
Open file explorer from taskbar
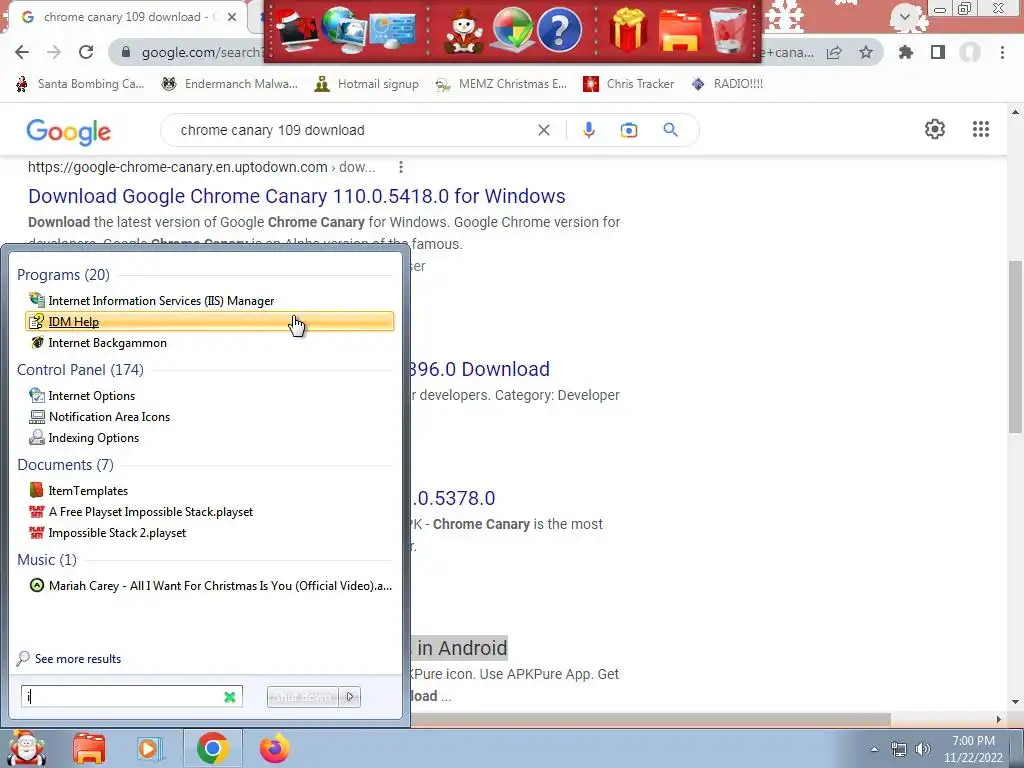[89, 749]
